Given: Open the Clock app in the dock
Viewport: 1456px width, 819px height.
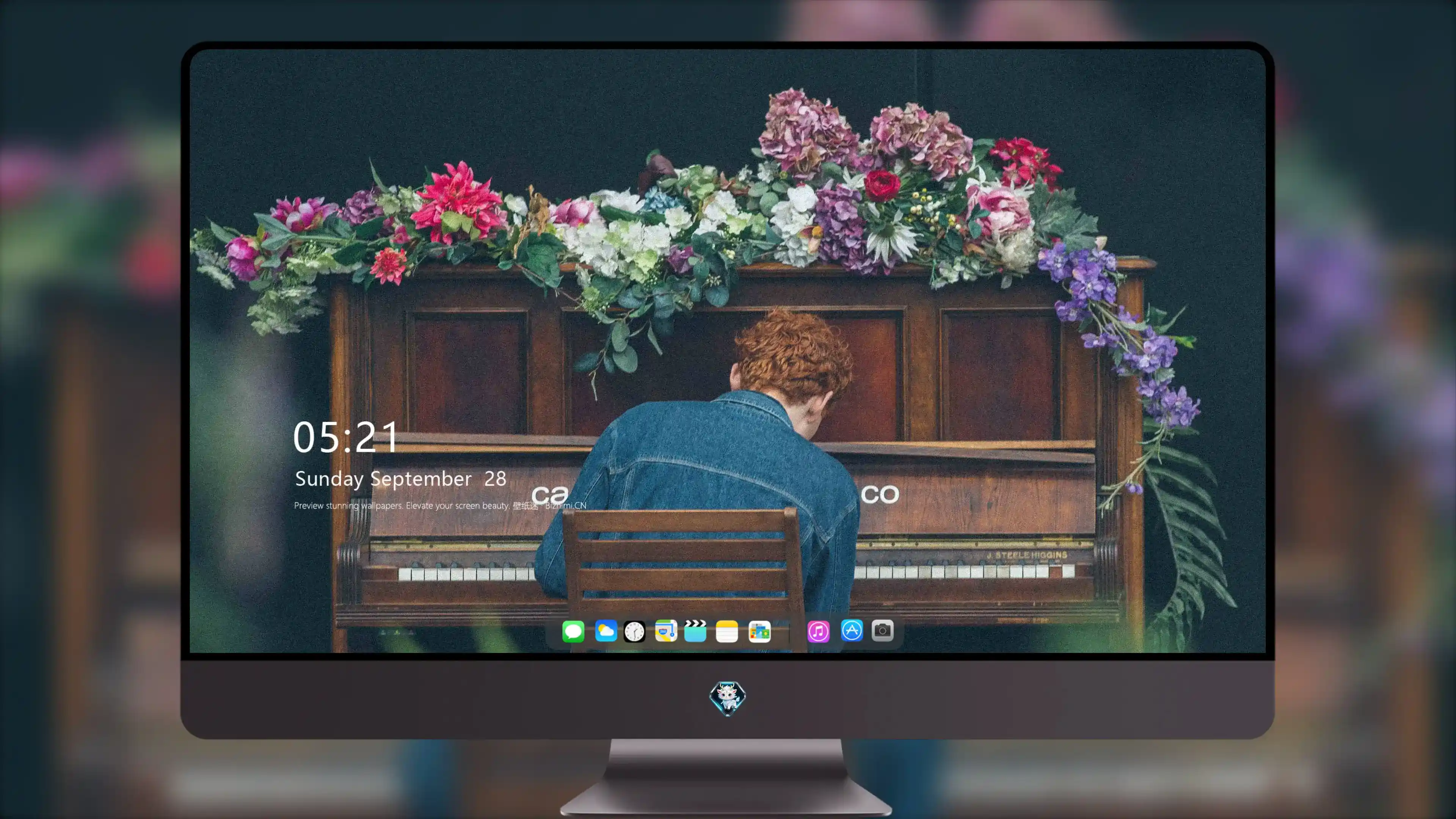Looking at the screenshot, I should click(634, 631).
